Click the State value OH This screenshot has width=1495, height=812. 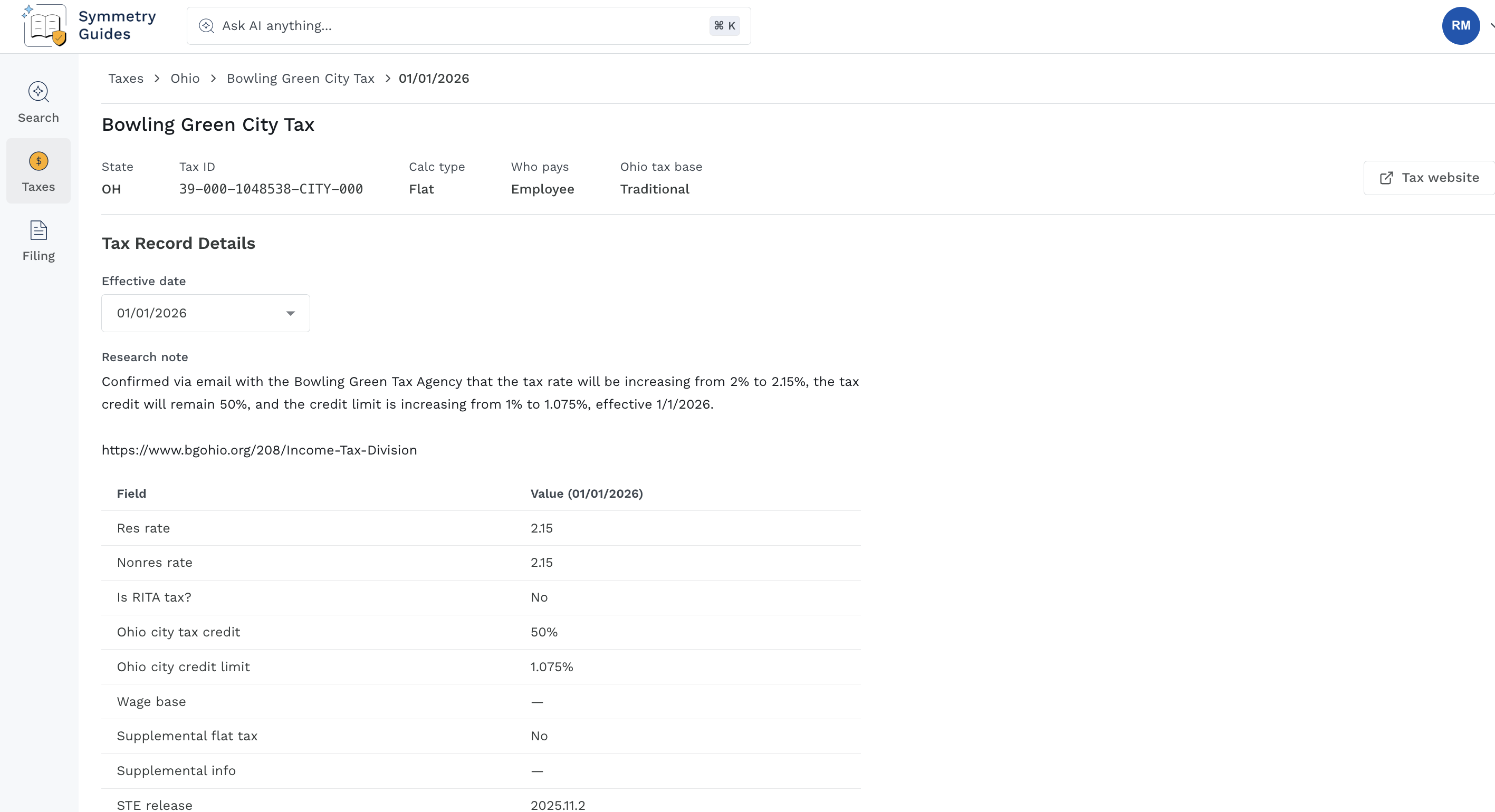pyautogui.click(x=111, y=189)
